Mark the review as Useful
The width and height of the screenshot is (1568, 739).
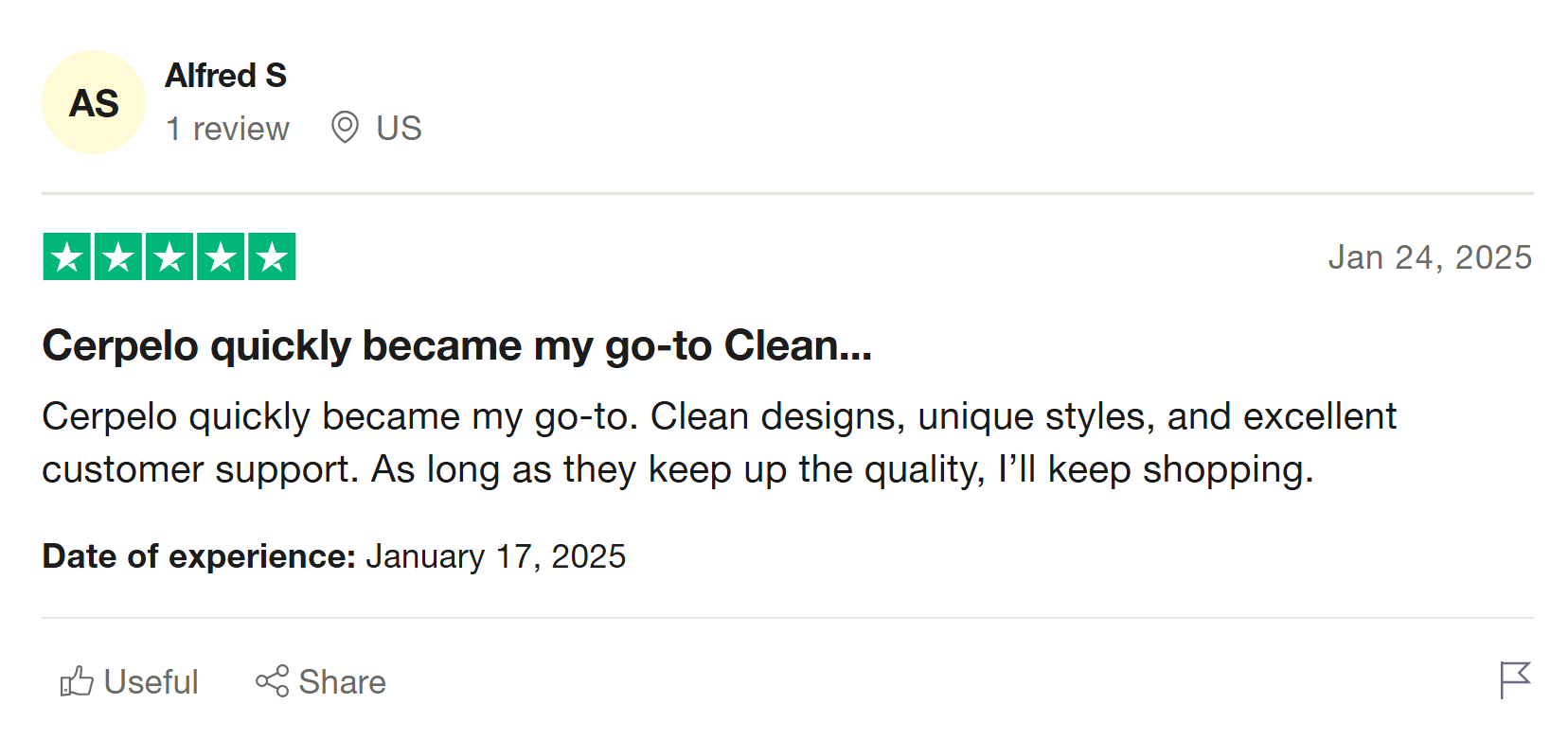click(151, 682)
